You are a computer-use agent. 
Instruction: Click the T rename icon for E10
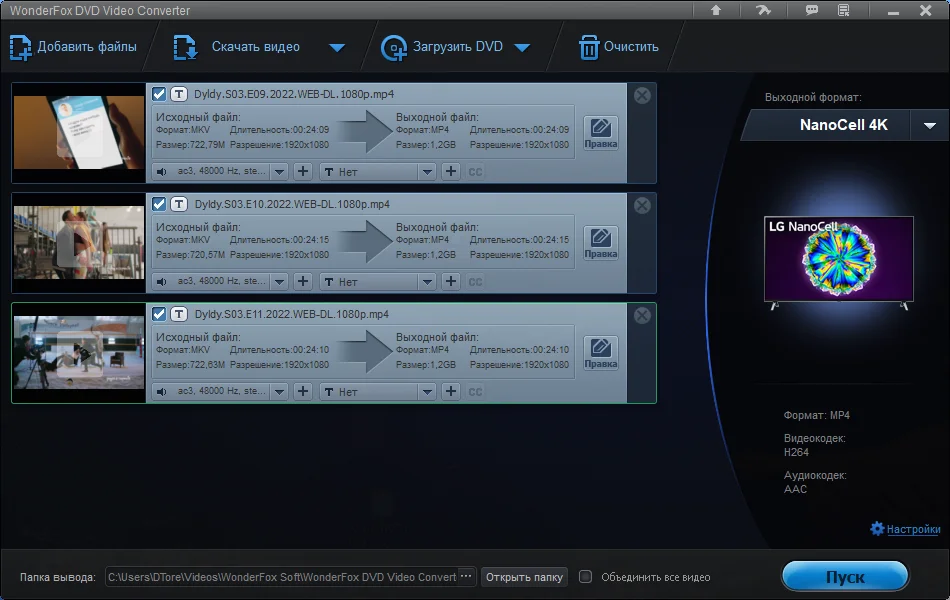pyautogui.click(x=179, y=204)
